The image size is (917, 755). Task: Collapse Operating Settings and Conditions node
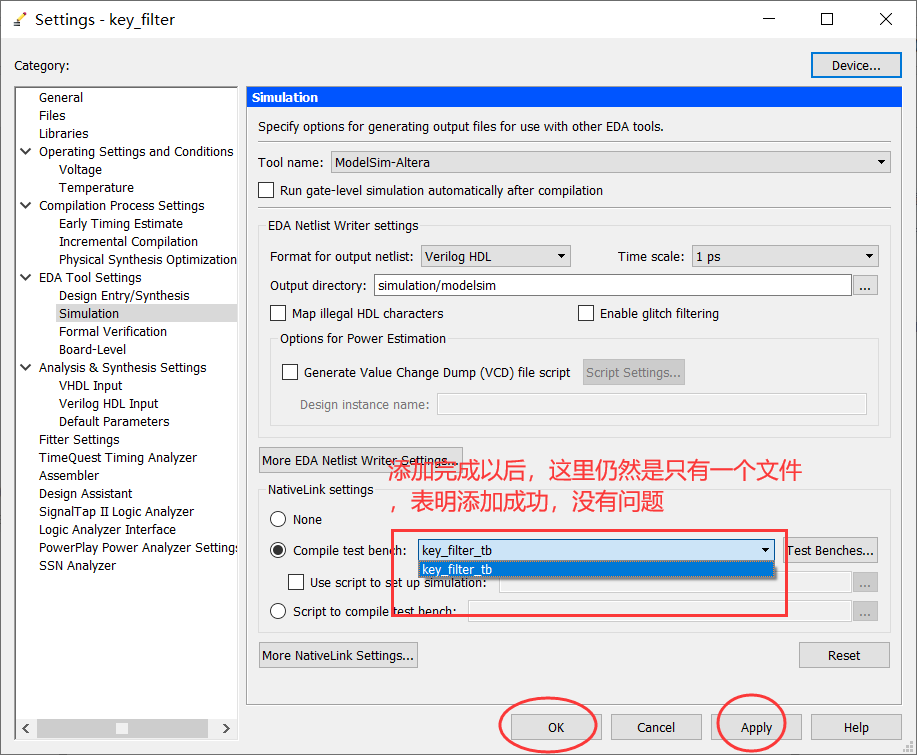click(x=26, y=151)
